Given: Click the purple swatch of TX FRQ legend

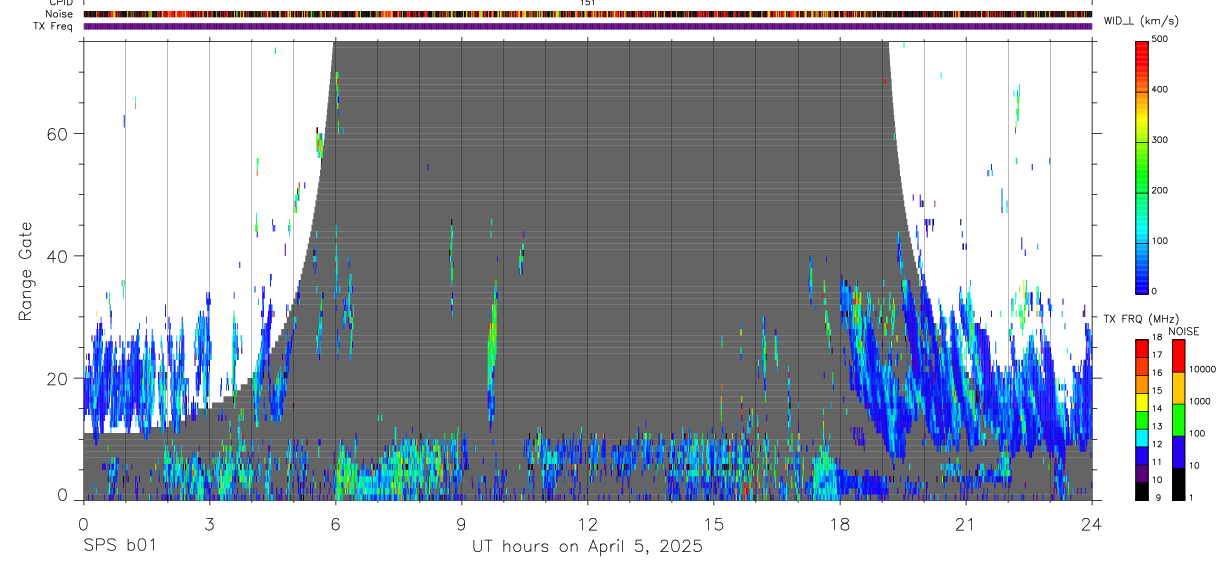Looking at the screenshot, I should [1142, 473].
